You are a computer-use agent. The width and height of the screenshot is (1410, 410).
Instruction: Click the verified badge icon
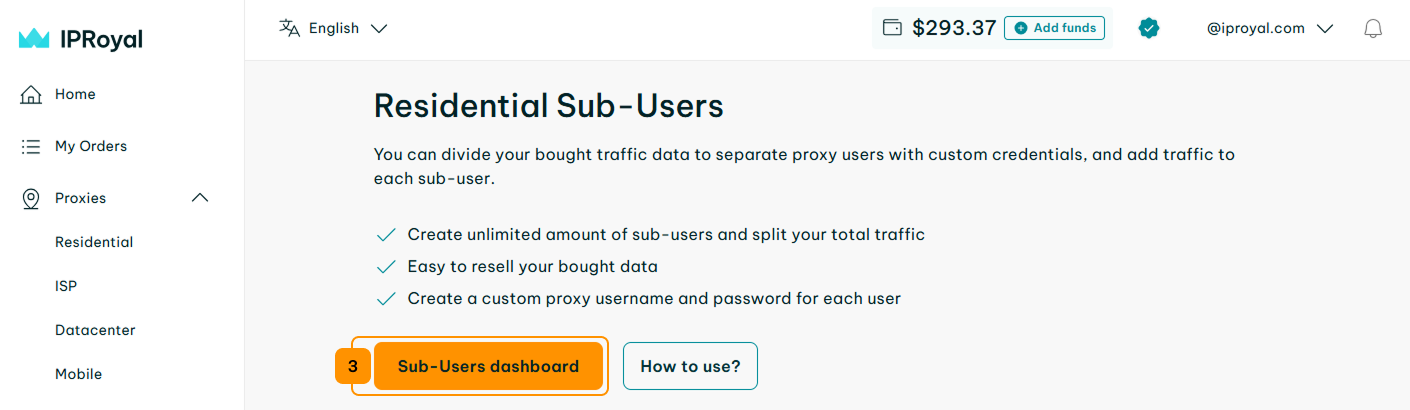point(1149,29)
